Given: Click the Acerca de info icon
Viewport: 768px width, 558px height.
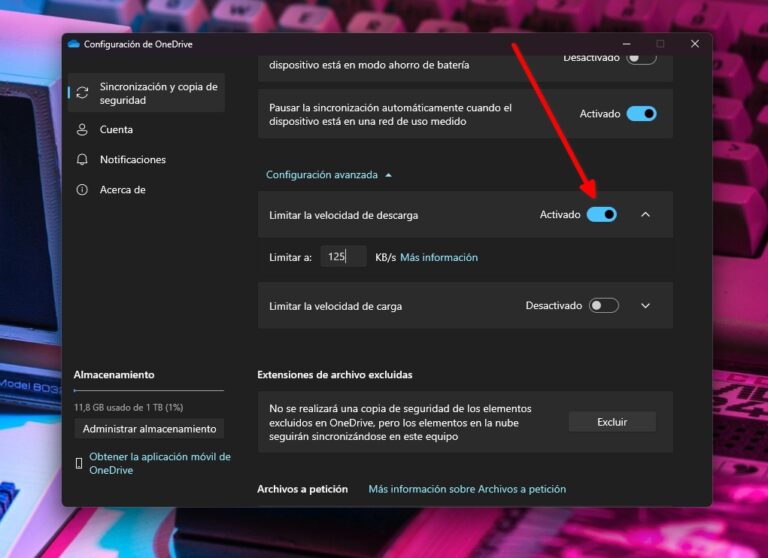Looking at the screenshot, I should (82, 190).
